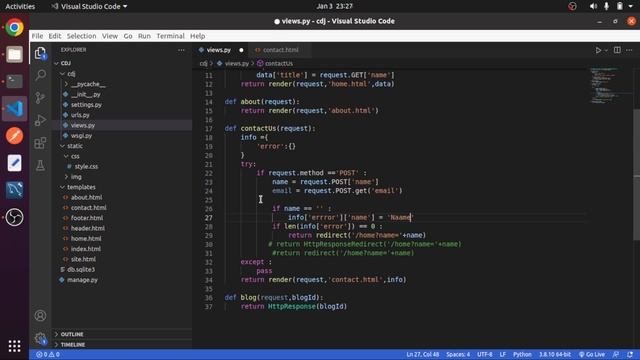
Task: Open Explorer Views and More Actions ellipsis
Action: 181,50
